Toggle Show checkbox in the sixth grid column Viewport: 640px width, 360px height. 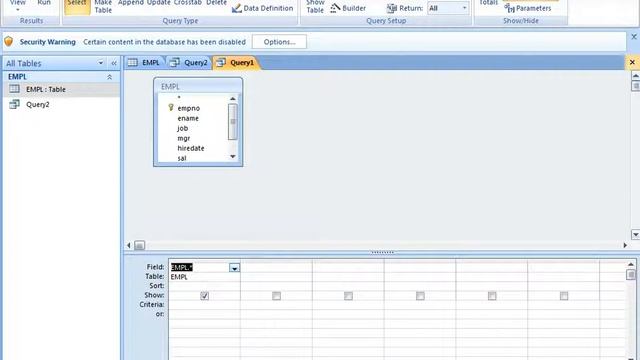[x=564, y=296]
